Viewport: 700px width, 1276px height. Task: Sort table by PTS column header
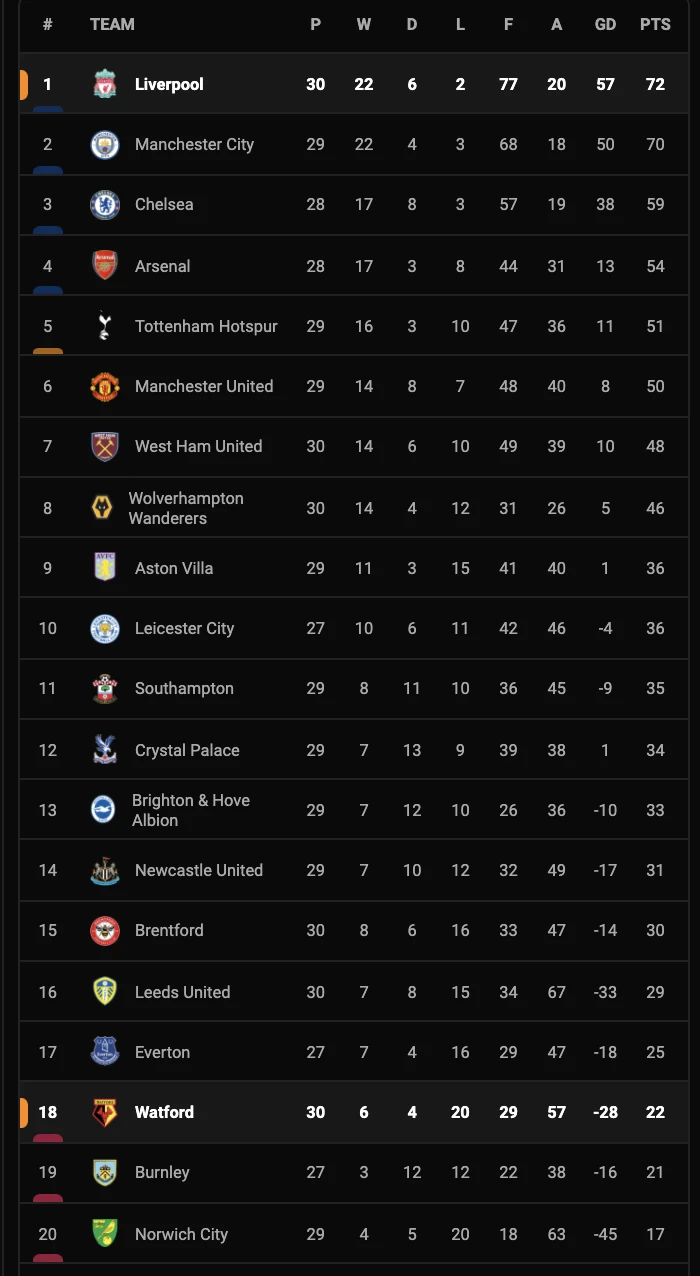coord(655,24)
